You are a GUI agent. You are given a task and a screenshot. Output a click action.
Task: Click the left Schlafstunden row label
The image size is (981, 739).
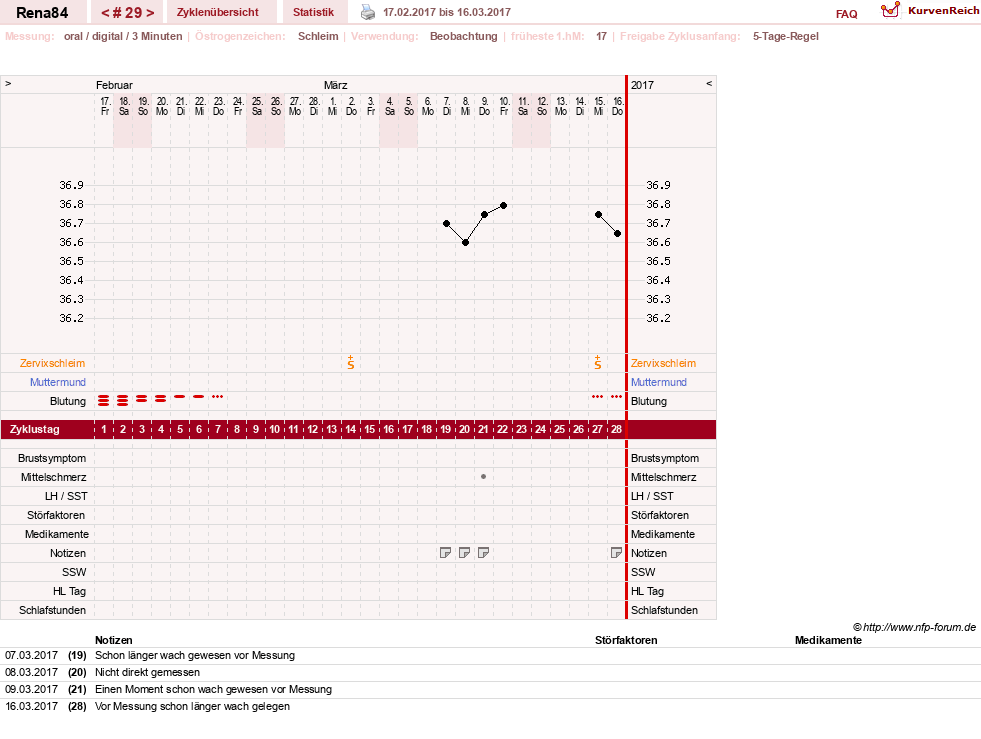pos(53,610)
